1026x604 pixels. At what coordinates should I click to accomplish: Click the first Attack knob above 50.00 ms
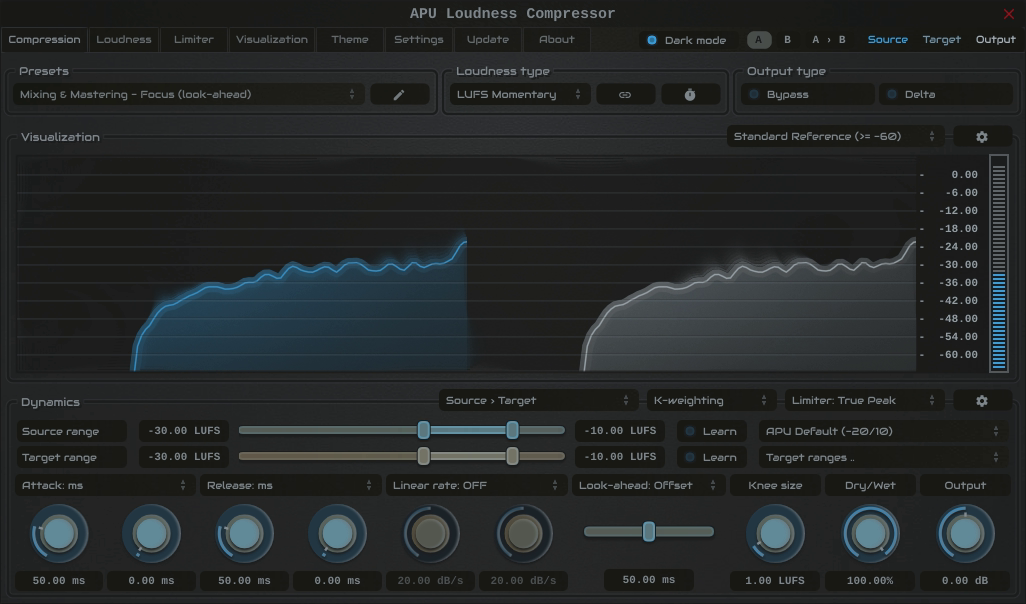(x=59, y=534)
